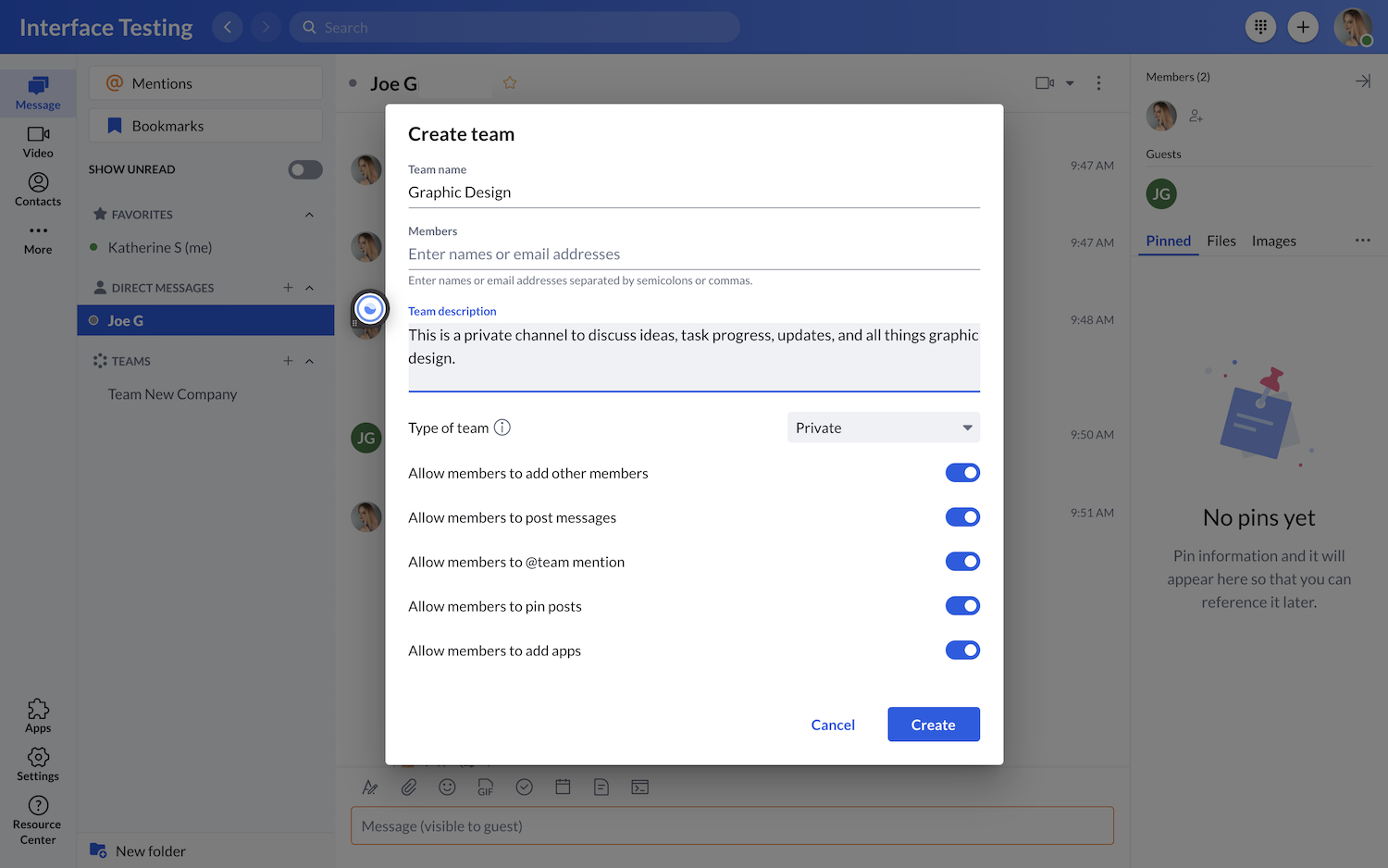Screen dimensions: 1388x868
Task: Click JG guest avatar in Members panel
Action: click(x=1161, y=193)
